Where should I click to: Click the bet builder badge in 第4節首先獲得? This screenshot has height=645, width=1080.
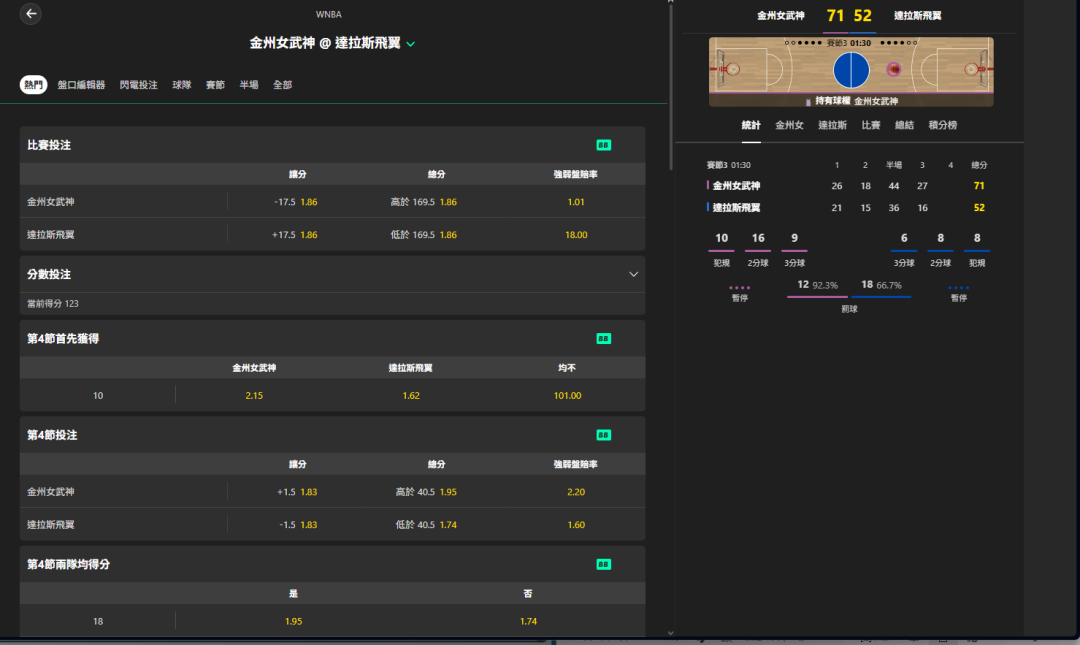point(603,338)
